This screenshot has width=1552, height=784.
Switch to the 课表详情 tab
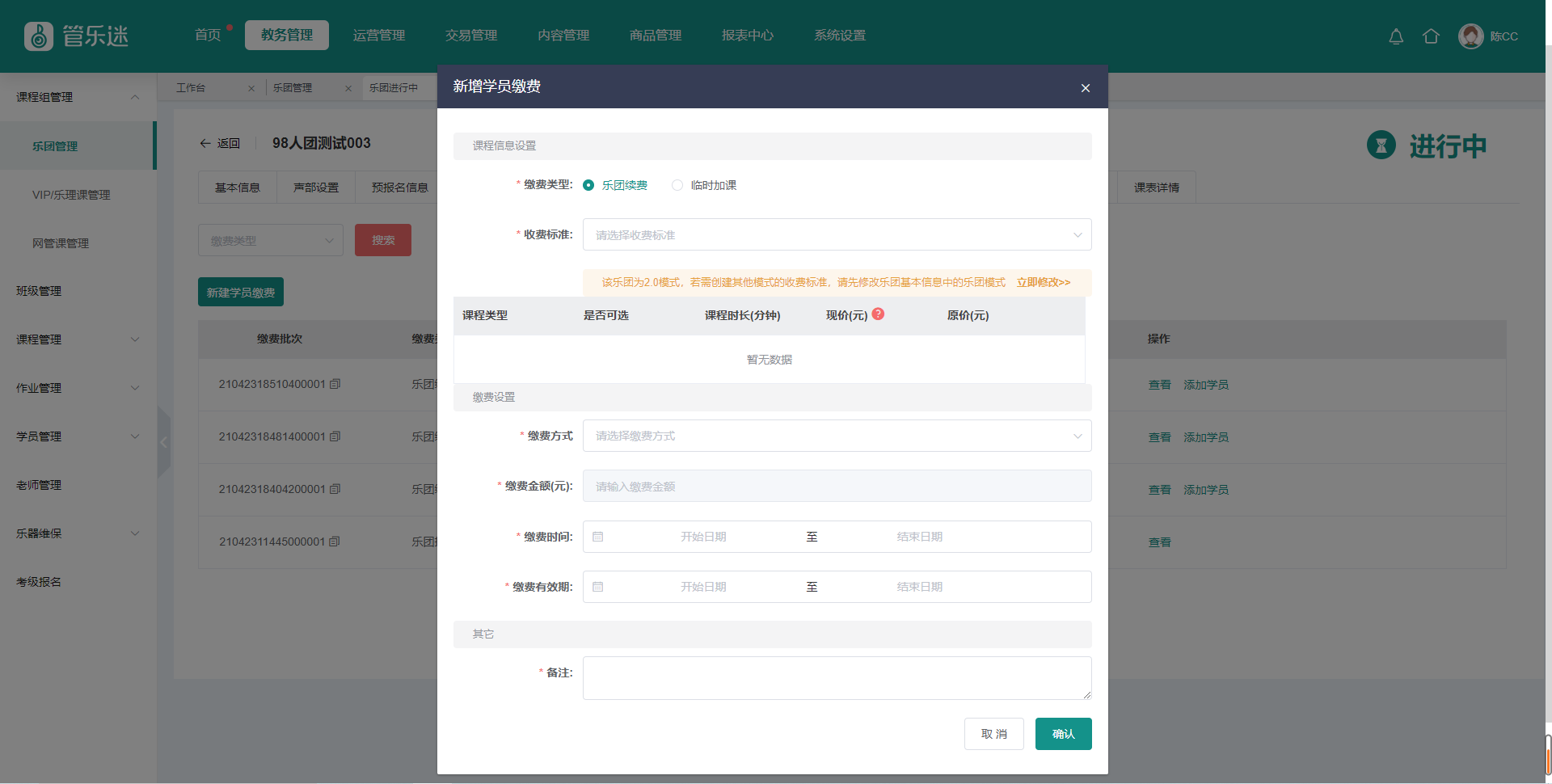(1156, 188)
